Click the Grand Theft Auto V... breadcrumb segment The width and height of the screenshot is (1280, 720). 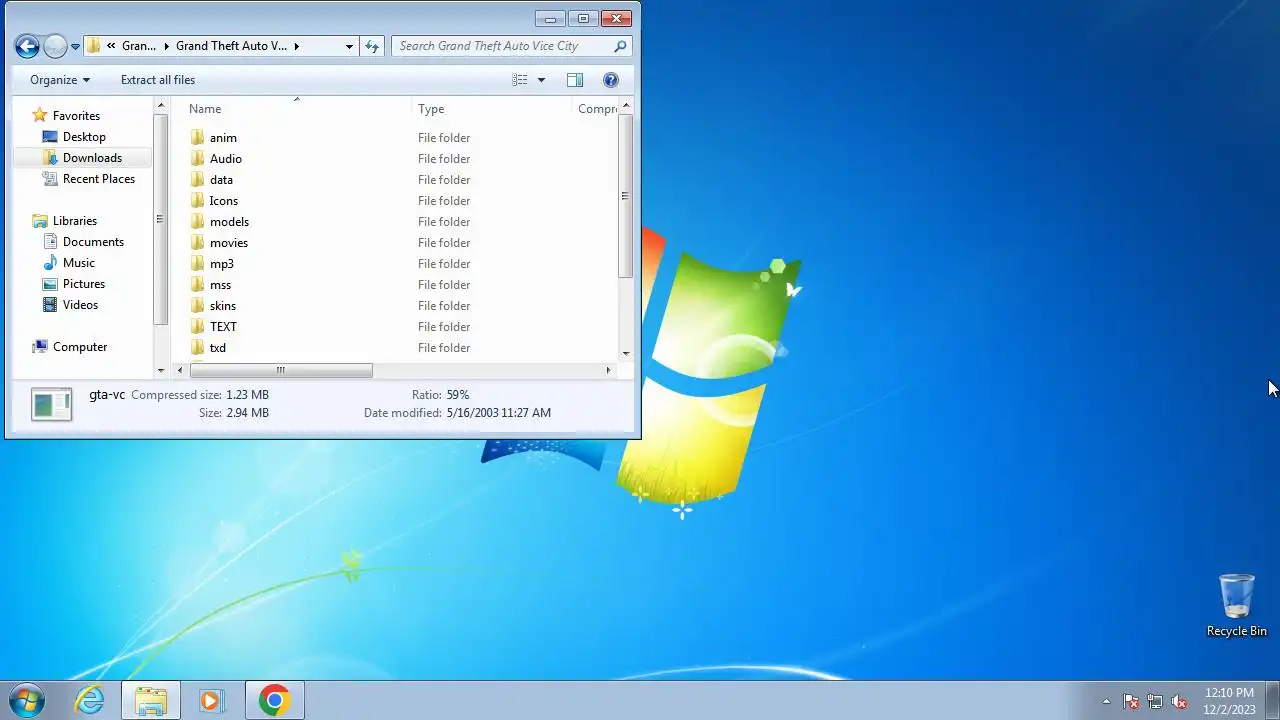[231, 46]
